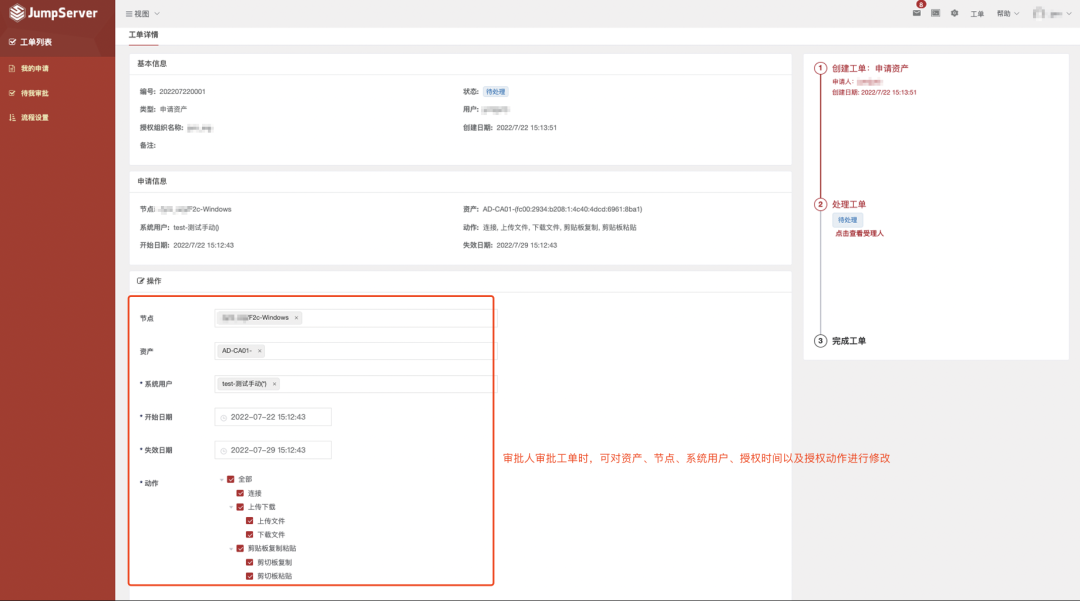
Task: Expand the 帮助 help dropdown
Action: pos(1008,14)
